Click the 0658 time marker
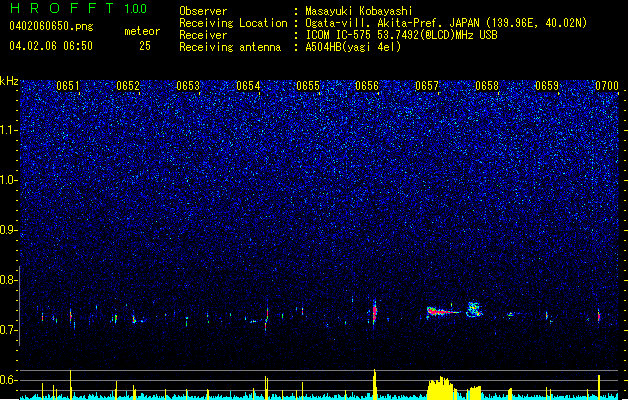The height and width of the screenshot is (400, 629). [x=487, y=86]
